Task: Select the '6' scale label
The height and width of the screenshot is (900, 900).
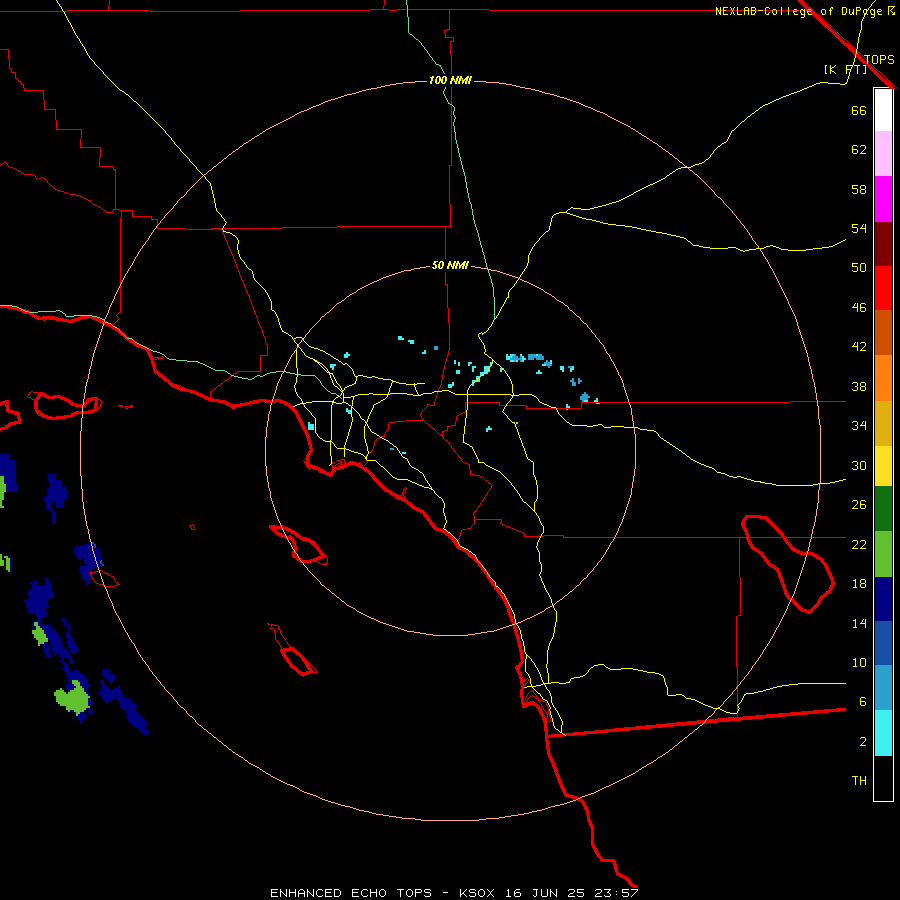Action: pyautogui.click(x=862, y=701)
